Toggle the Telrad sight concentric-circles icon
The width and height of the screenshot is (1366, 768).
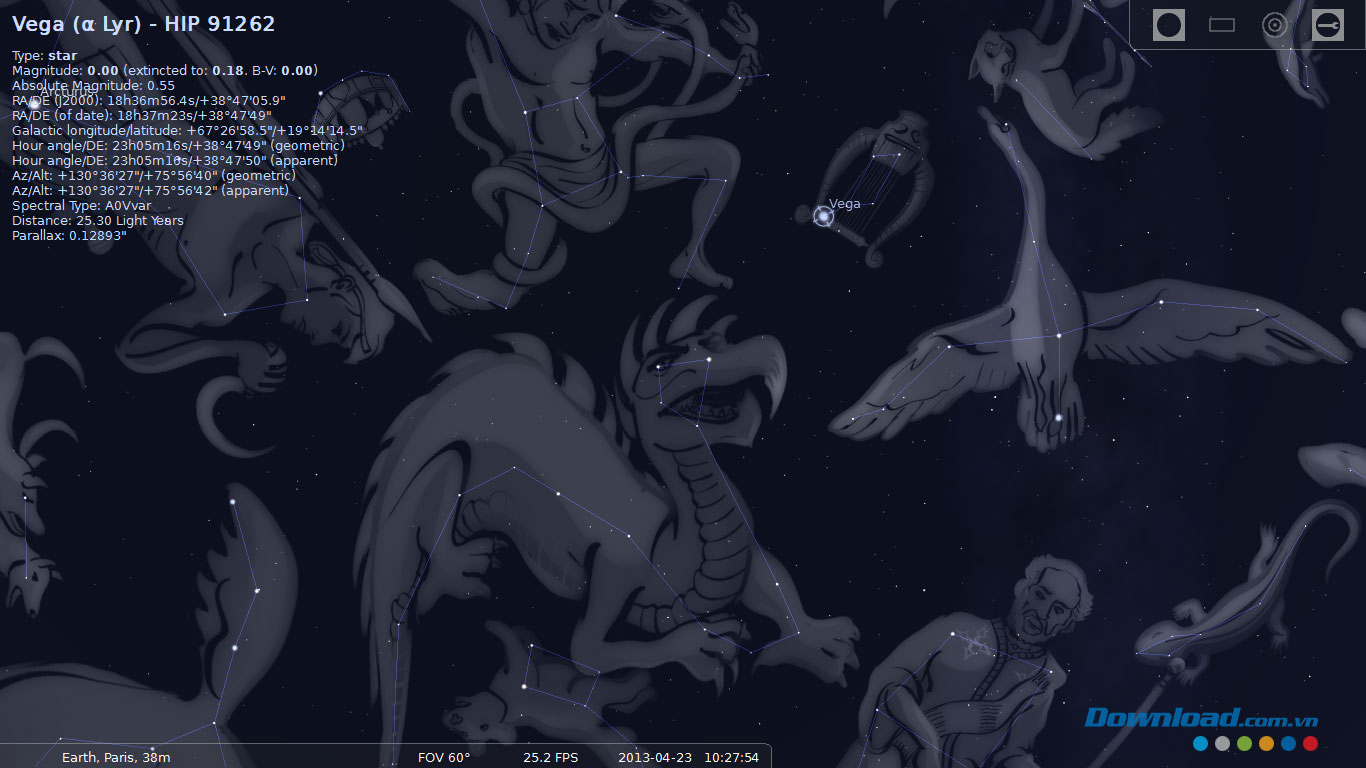click(1275, 25)
